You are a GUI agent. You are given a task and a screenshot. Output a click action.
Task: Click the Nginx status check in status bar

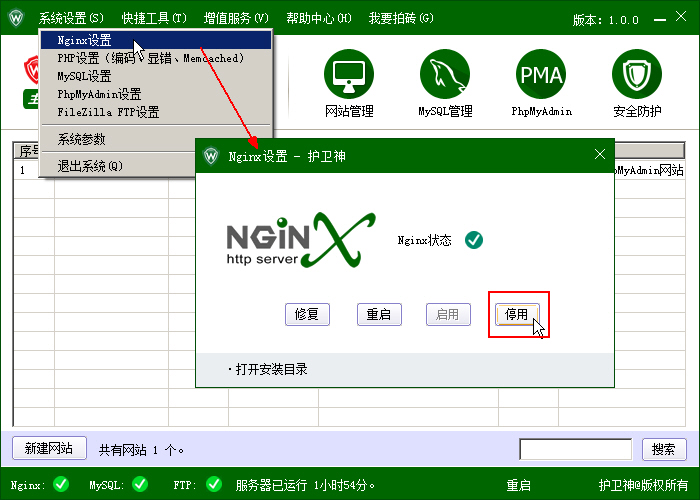coord(61,485)
